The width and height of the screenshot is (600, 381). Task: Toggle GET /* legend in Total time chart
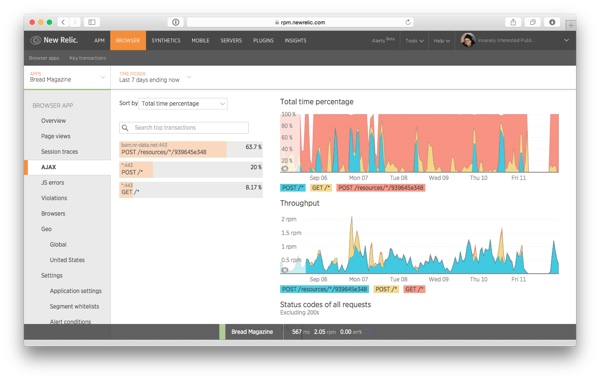(321, 188)
